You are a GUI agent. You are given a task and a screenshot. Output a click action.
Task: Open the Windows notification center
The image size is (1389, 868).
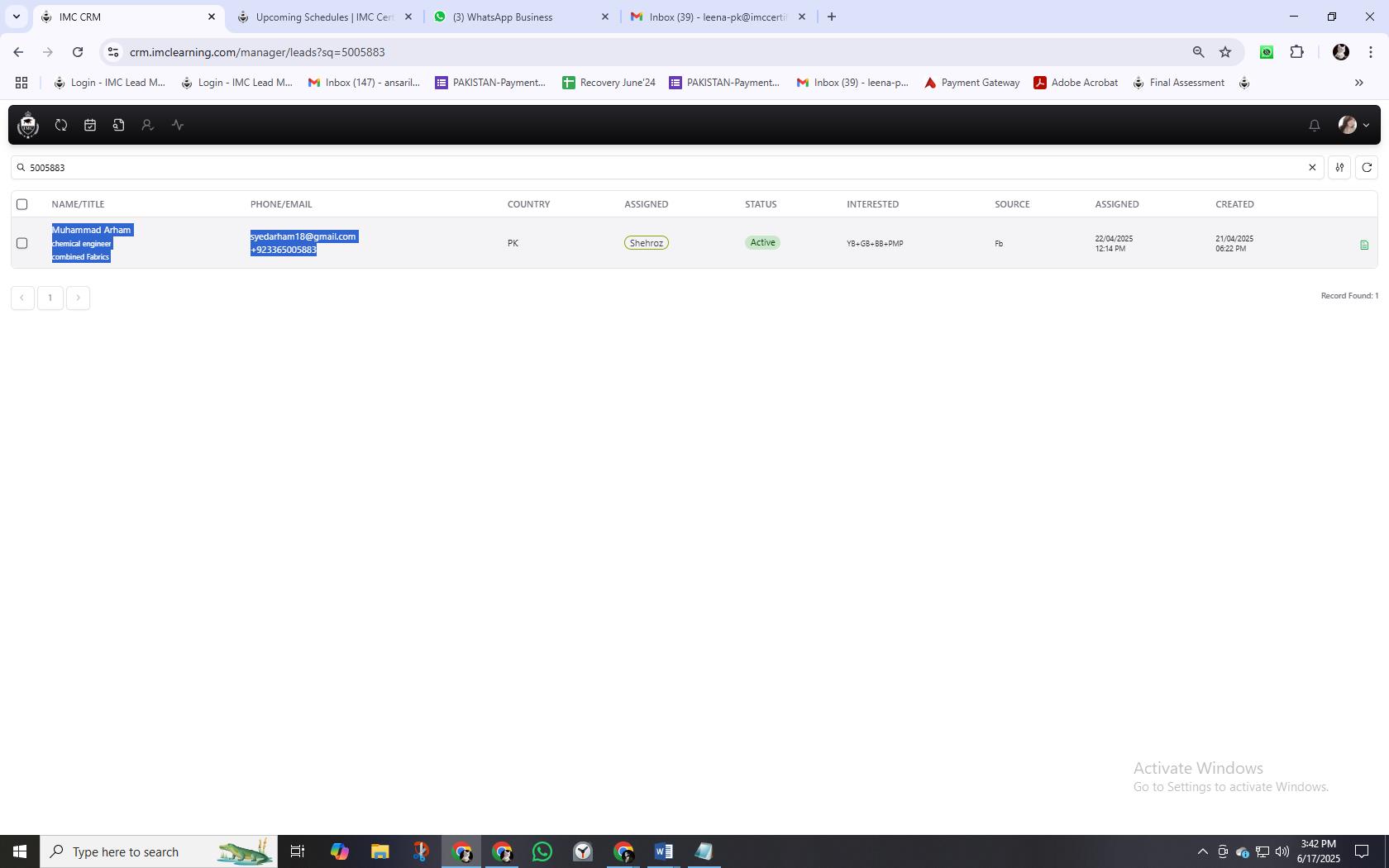[x=1362, y=851]
